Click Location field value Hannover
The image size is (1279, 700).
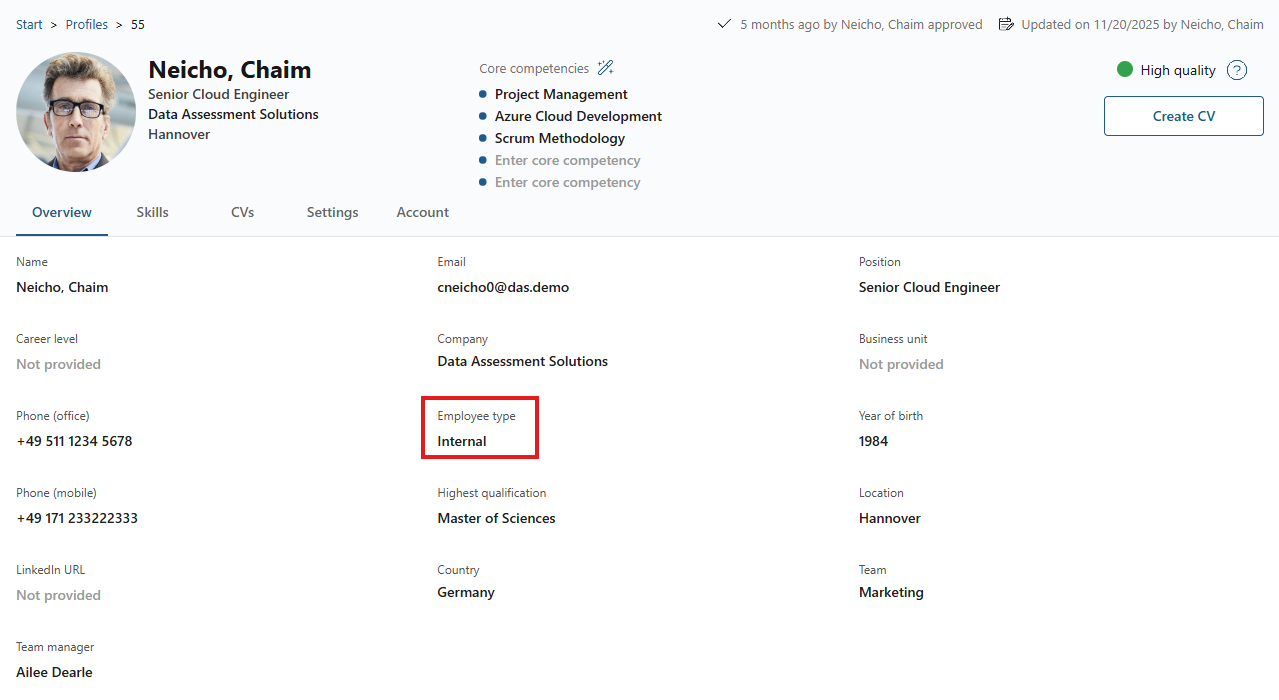click(x=890, y=518)
